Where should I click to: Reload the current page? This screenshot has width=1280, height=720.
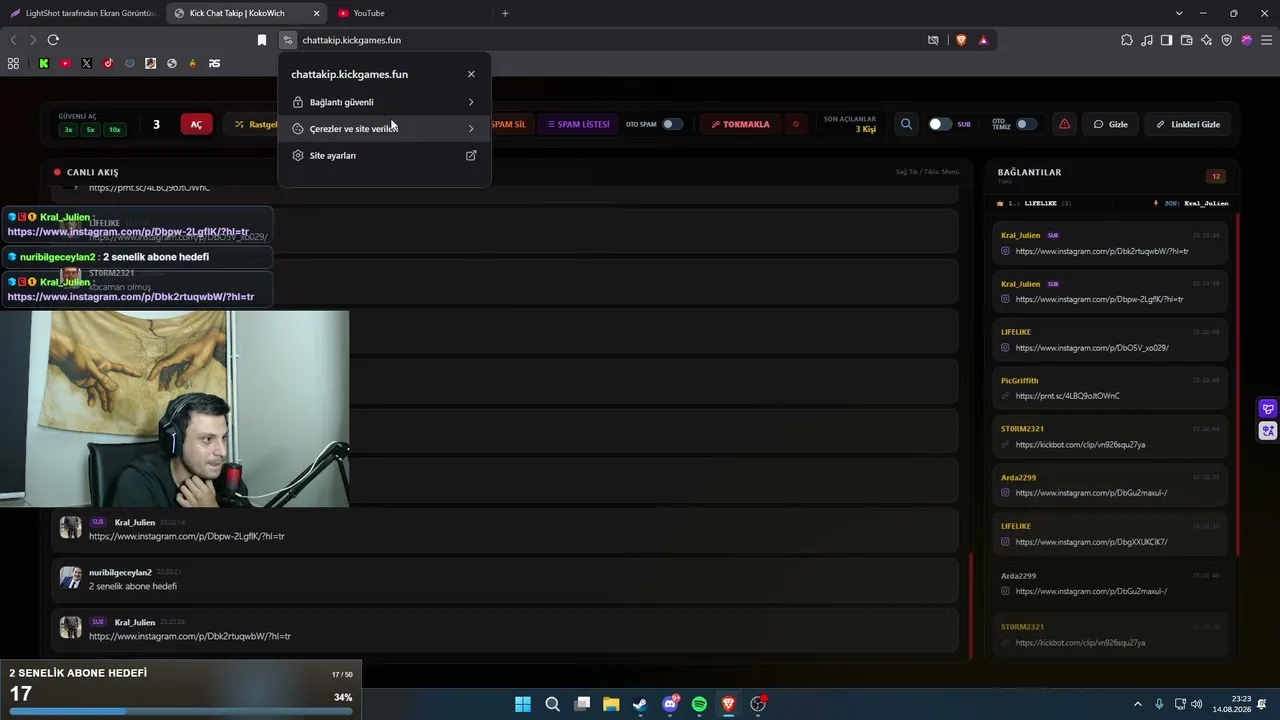point(53,40)
